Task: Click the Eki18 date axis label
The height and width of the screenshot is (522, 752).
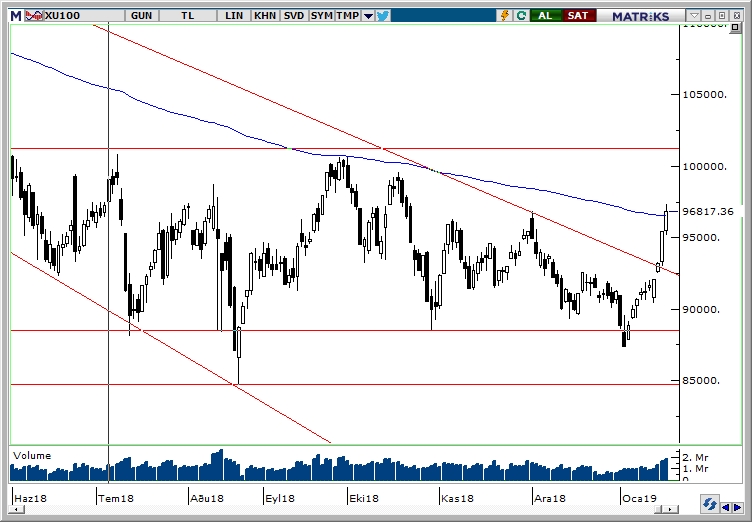Action: coord(364,498)
